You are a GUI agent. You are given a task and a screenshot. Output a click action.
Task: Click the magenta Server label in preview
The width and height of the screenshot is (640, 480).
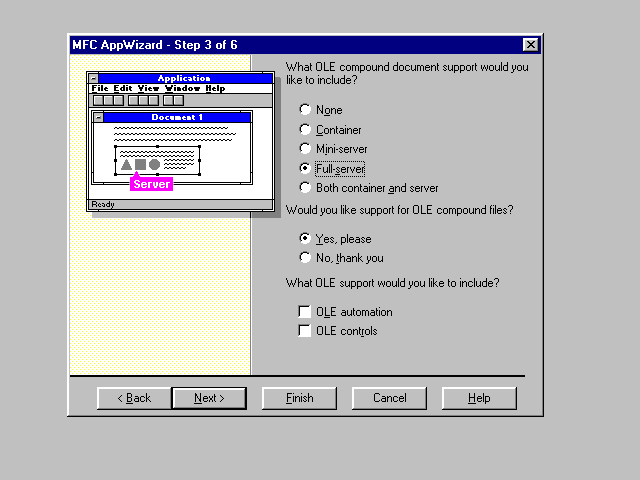[152, 184]
